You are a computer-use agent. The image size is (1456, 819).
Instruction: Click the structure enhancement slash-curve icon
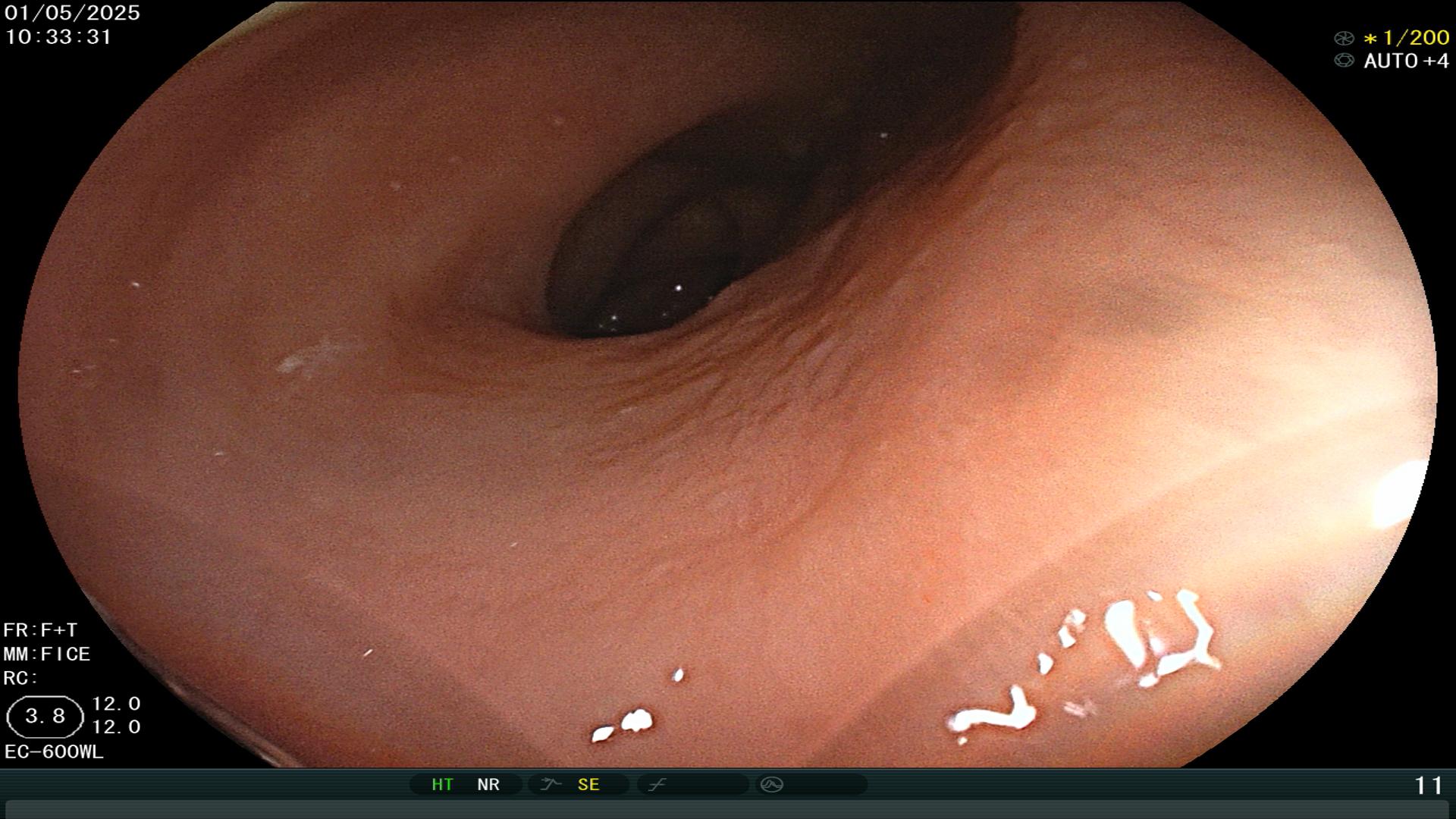[x=657, y=784]
